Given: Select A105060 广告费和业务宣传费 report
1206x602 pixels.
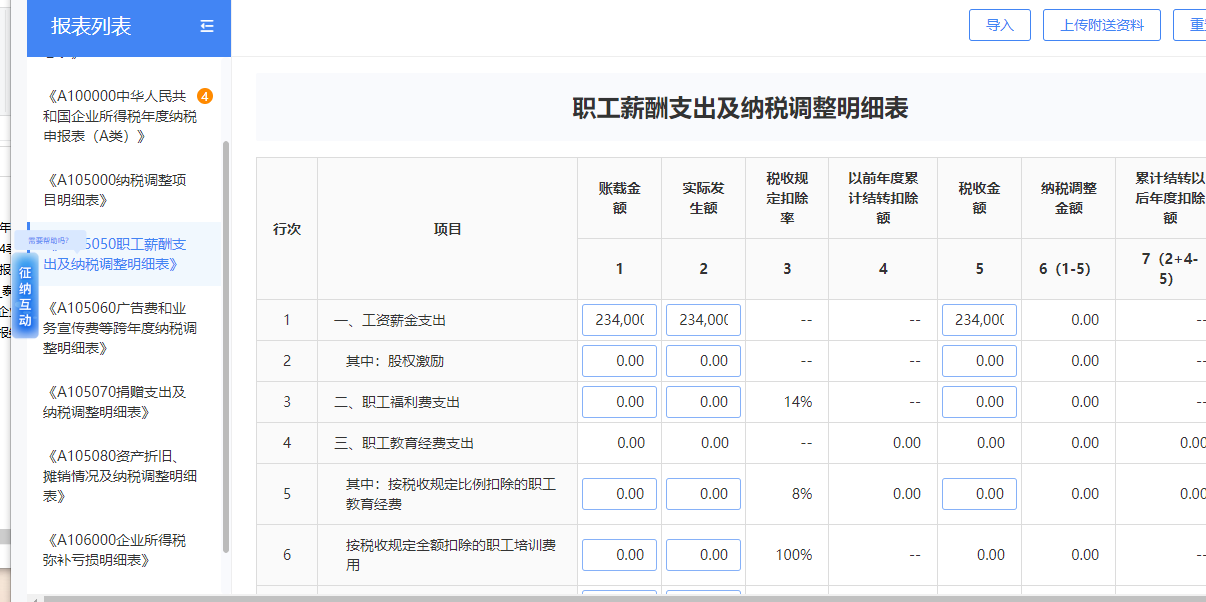Looking at the screenshot, I should (120, 328).
